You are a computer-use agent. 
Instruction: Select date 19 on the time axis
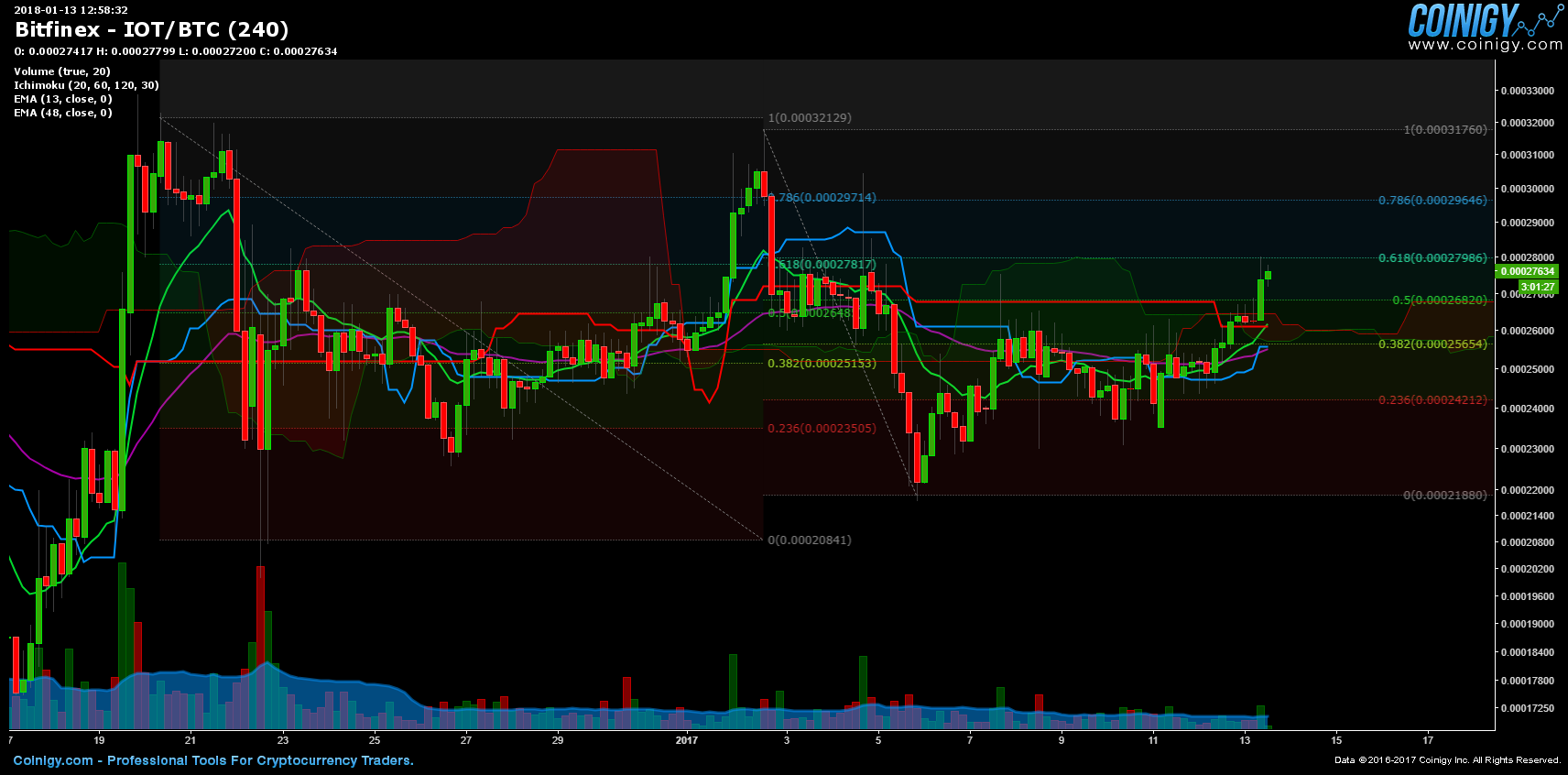(99, 740)
